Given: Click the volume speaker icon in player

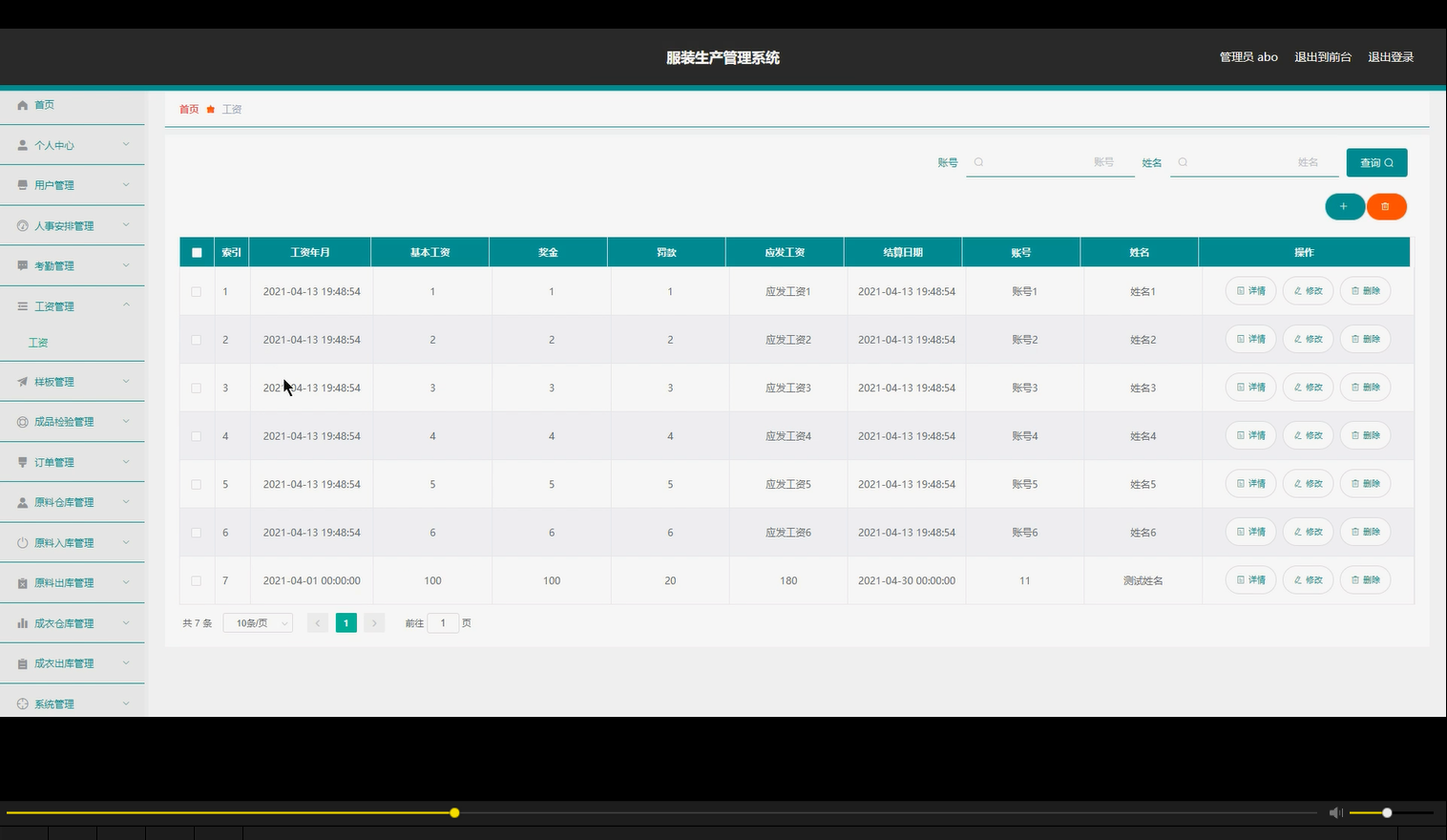Looking at the screenshot, I should pos(1335,812).
